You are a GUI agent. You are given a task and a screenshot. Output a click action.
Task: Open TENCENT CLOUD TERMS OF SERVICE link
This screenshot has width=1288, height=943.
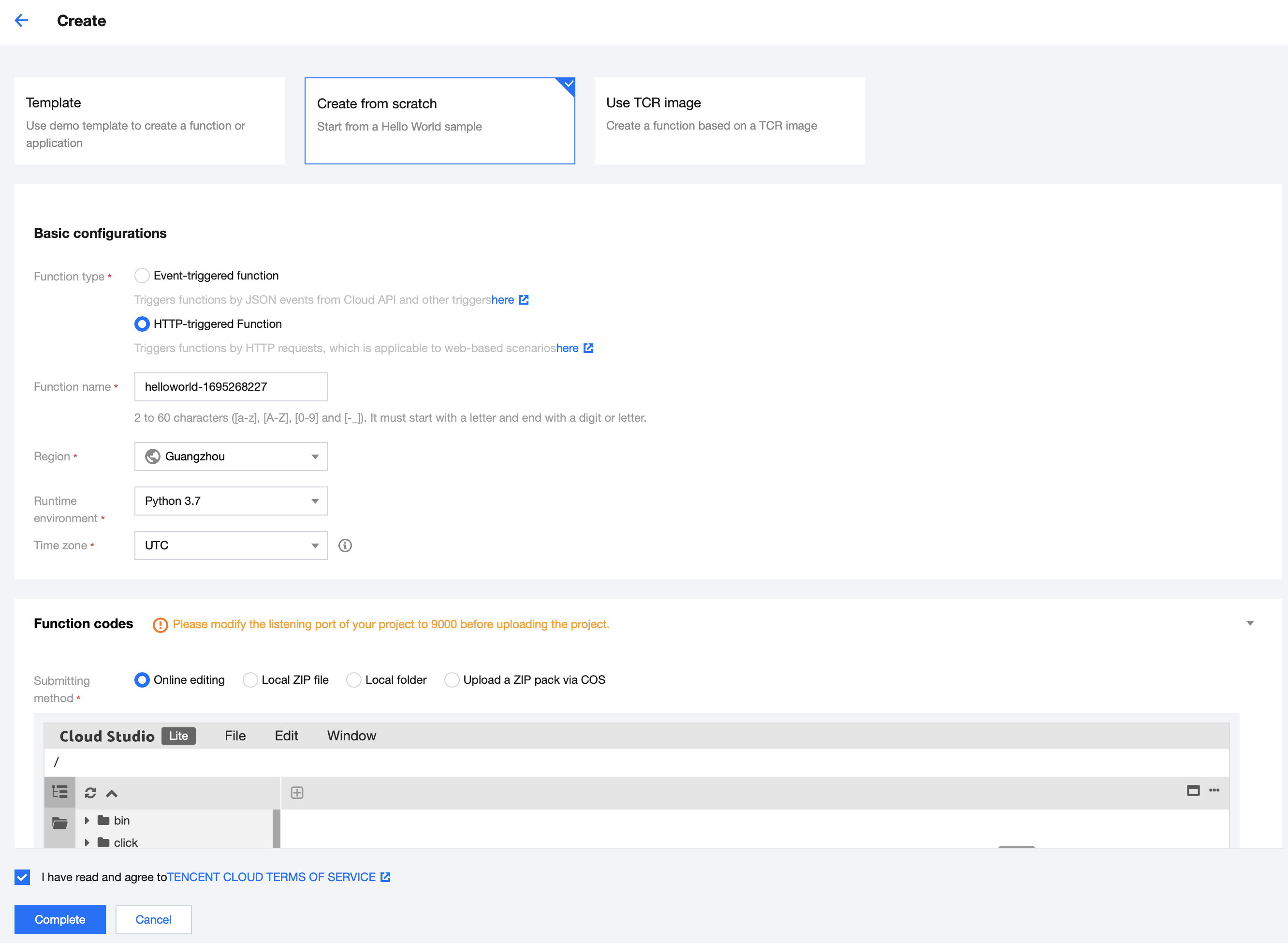click(x=271, y=877)
